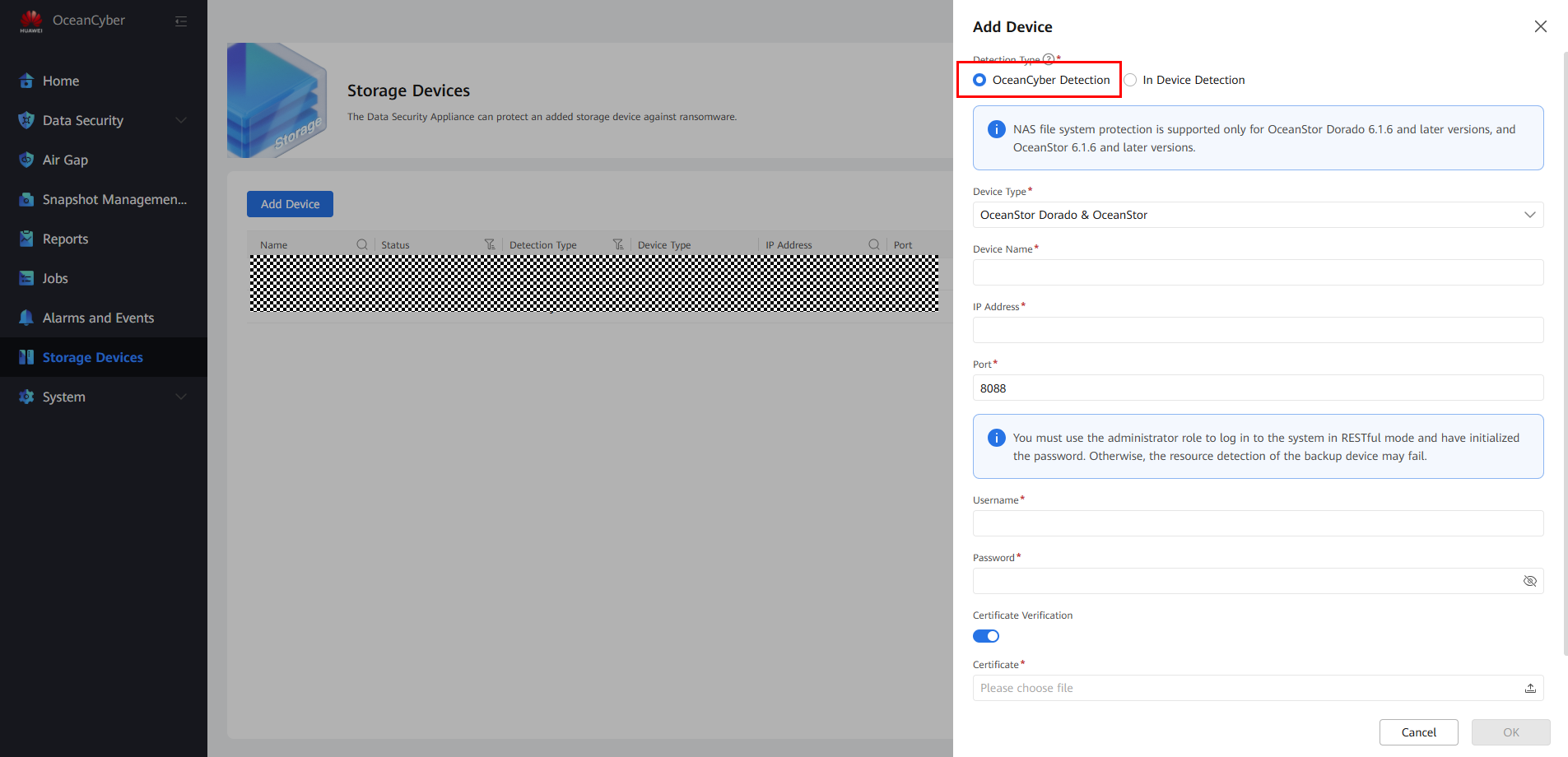Open the Air Gap section
This screenshot has width=1568, height=757.
coord(65,160)
